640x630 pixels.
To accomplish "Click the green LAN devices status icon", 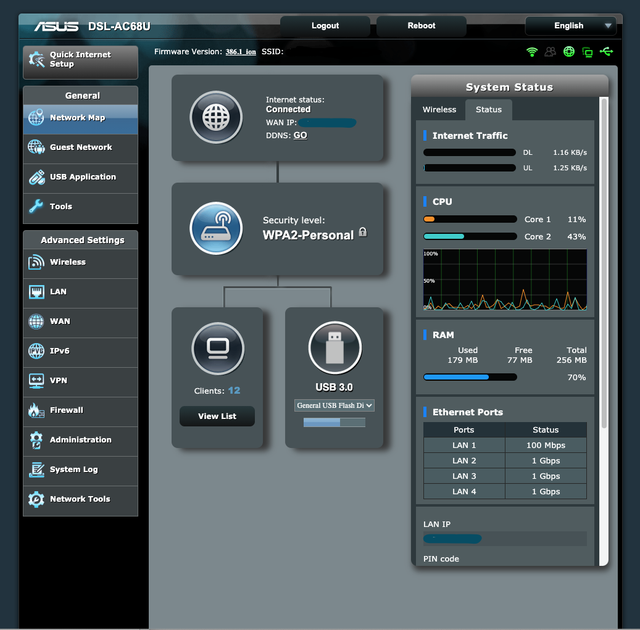I will coord(587,52).
